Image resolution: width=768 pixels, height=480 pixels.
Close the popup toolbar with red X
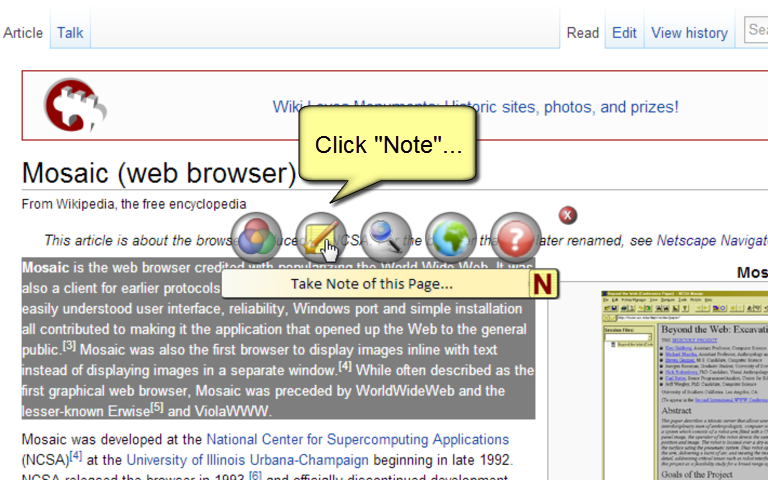(568, 215)
